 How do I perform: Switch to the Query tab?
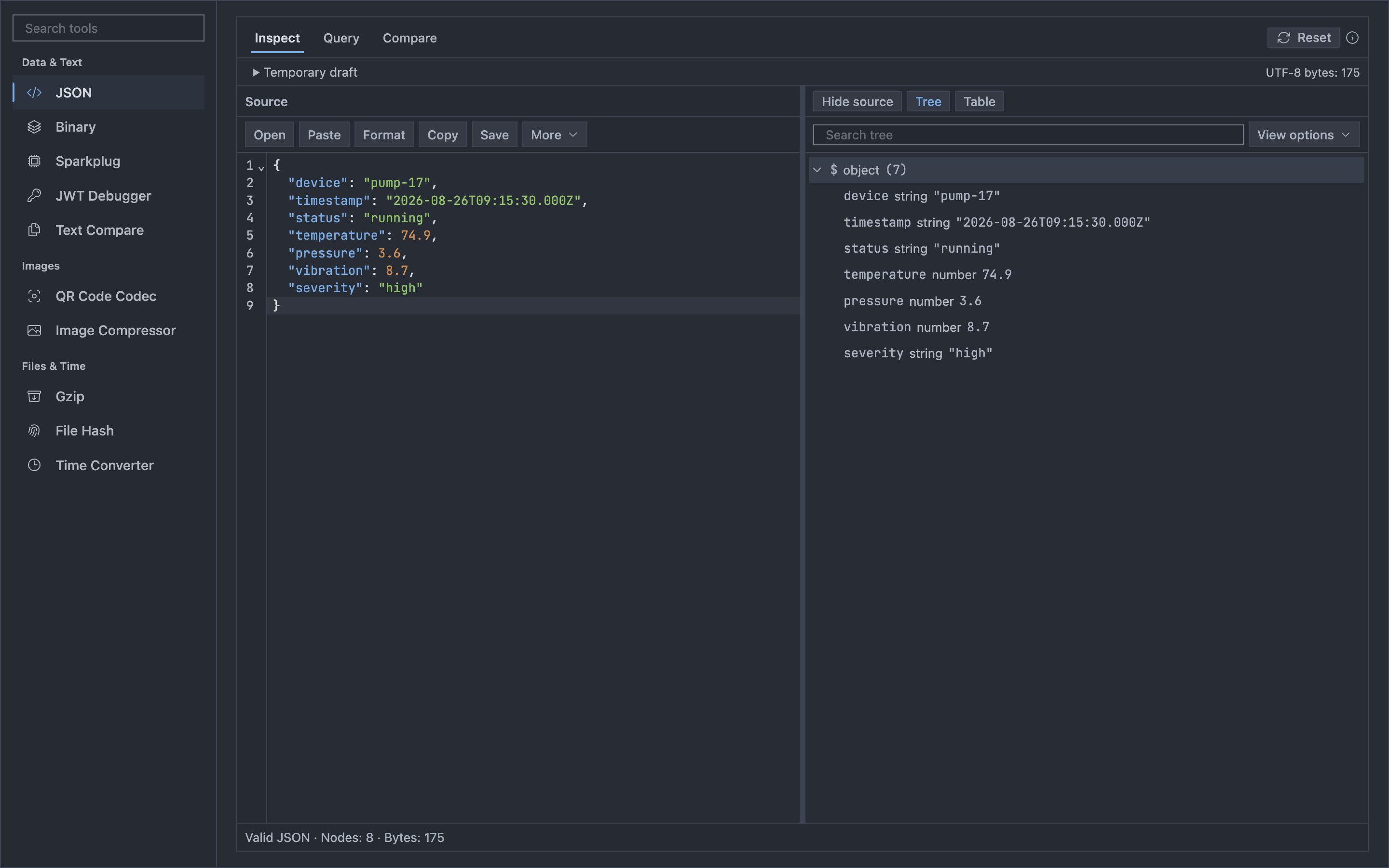click(341, 38)
